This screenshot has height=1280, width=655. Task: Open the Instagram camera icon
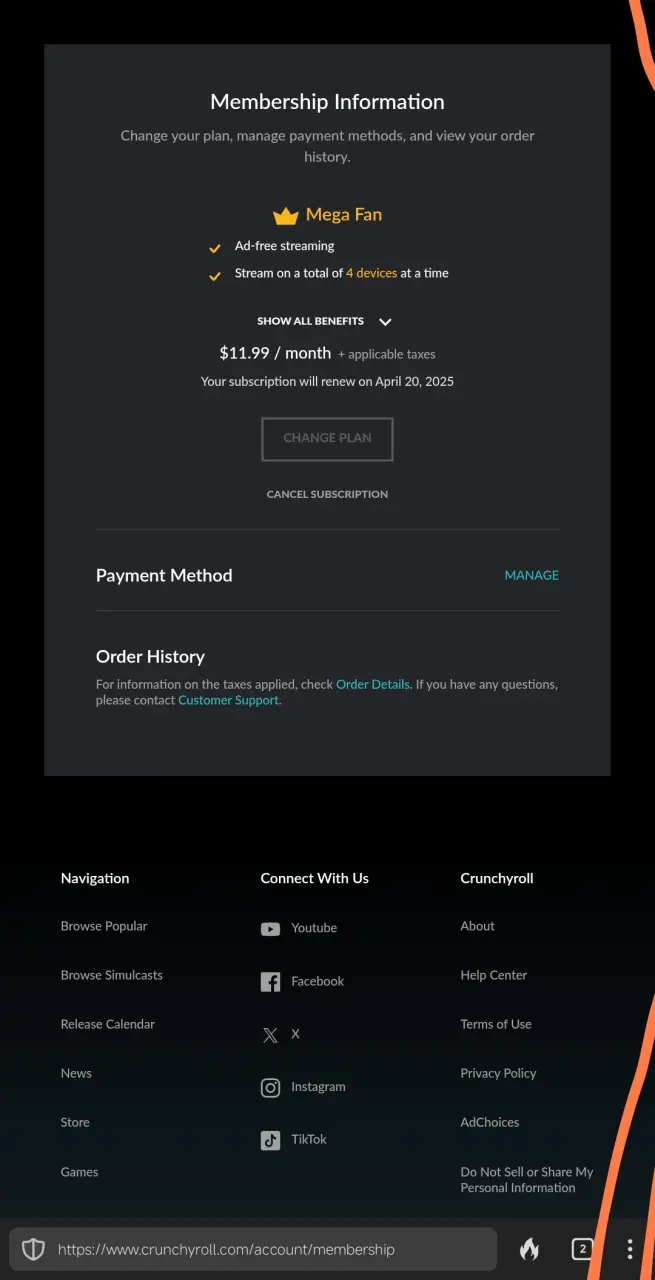pyautogui.click(x=270, y=1088)
